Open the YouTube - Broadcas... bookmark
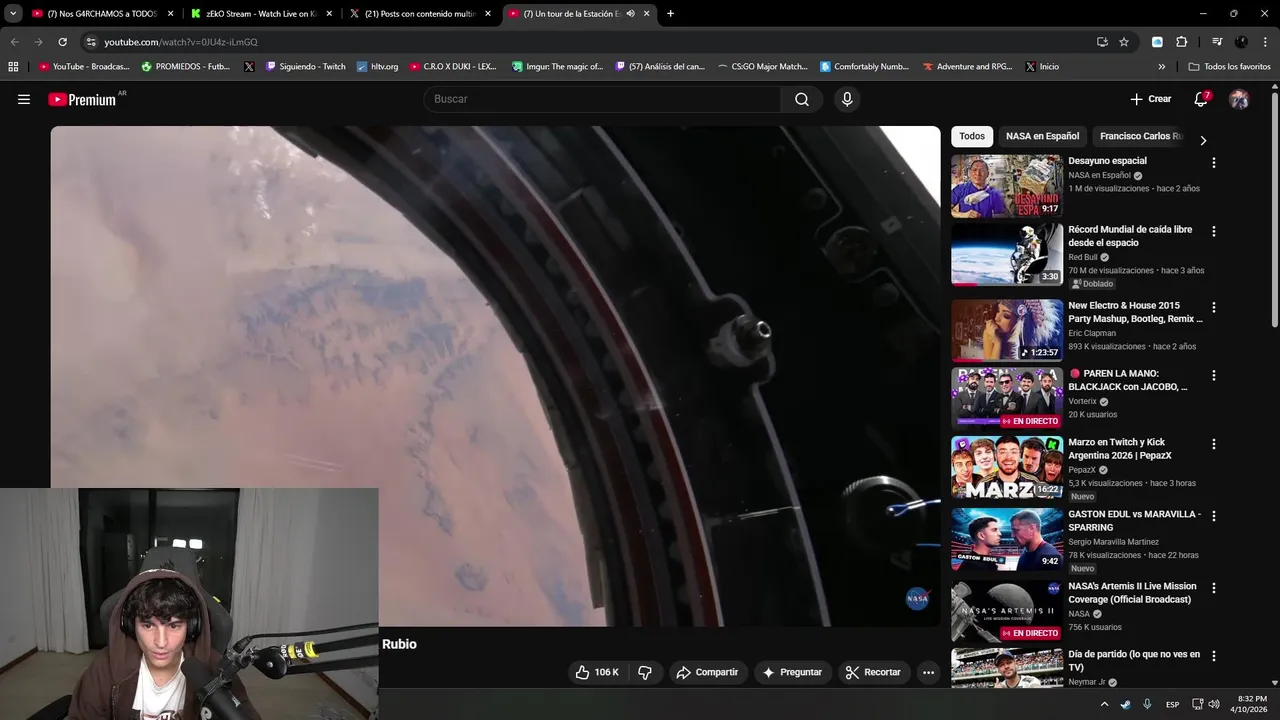 point(84,67)
